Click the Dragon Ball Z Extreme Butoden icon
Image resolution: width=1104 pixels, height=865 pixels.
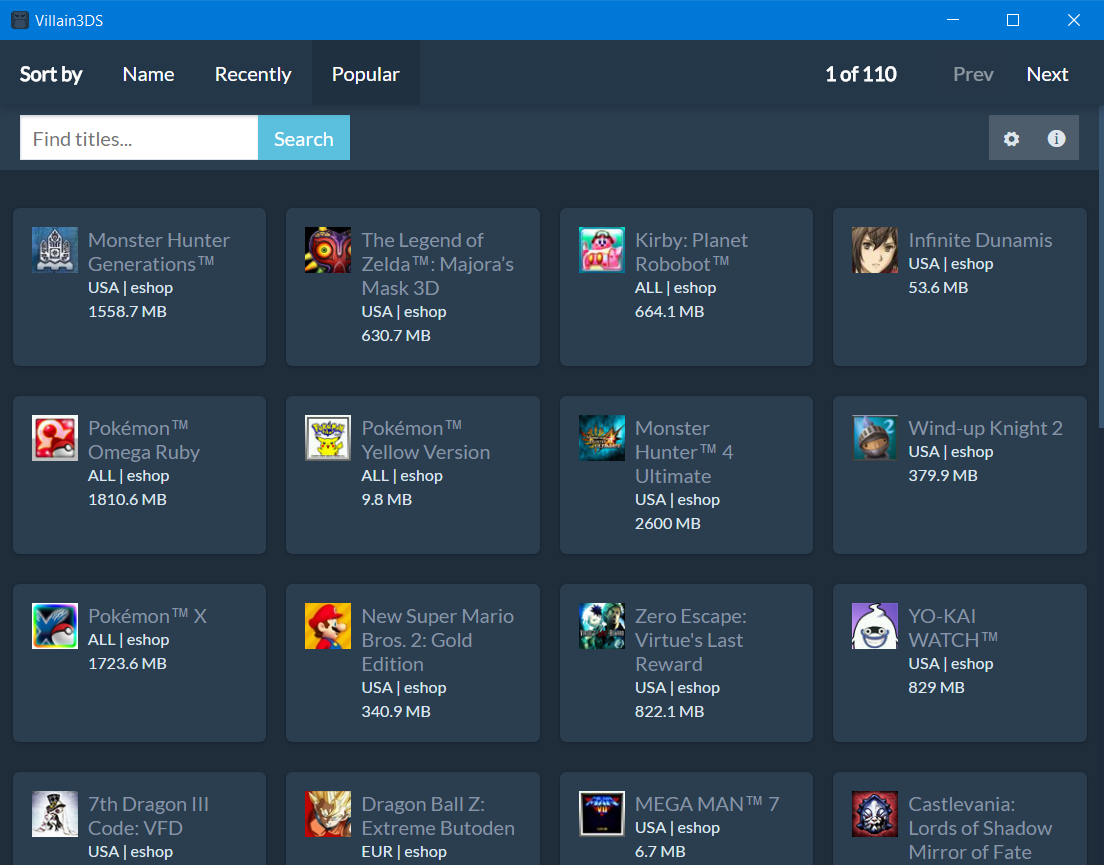tap(328, 814)
